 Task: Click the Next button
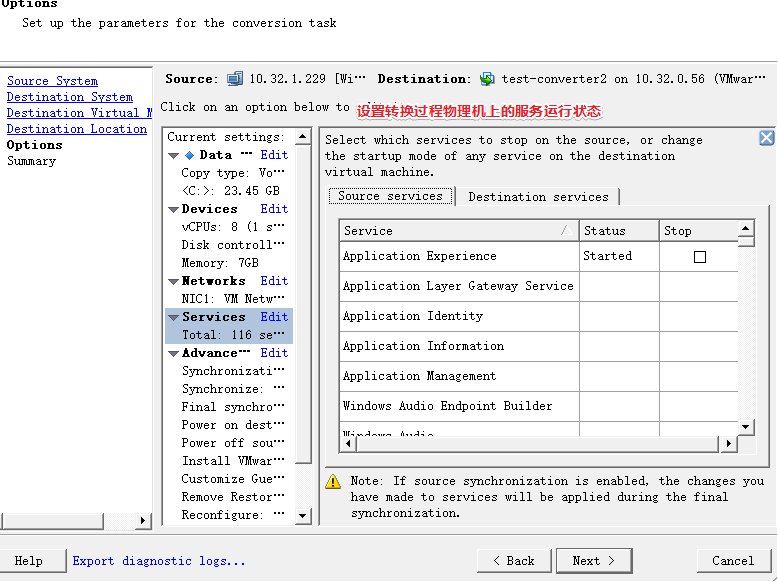[x=593, y=561]
